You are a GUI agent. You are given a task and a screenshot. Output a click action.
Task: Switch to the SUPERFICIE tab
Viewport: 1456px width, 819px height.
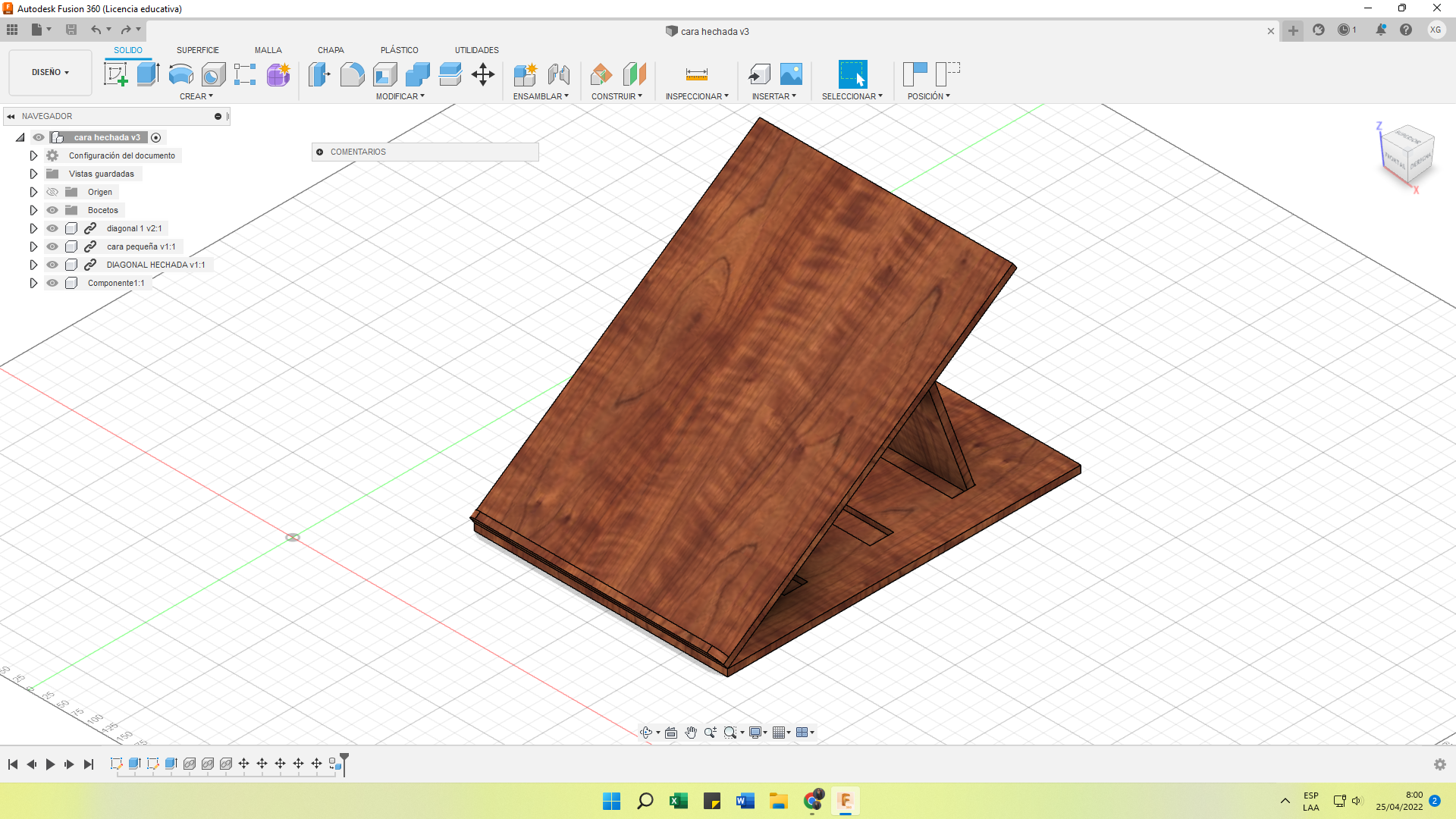pos(197,50)
